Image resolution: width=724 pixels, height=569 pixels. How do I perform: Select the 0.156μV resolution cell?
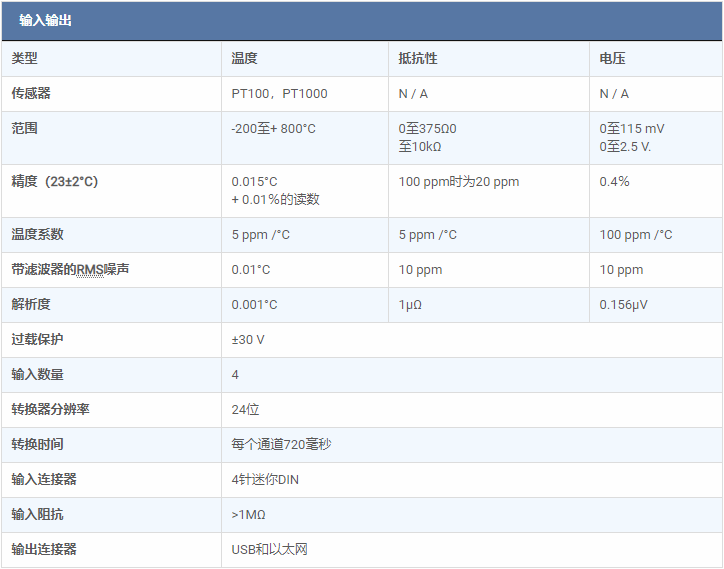(x=623, y=305)
